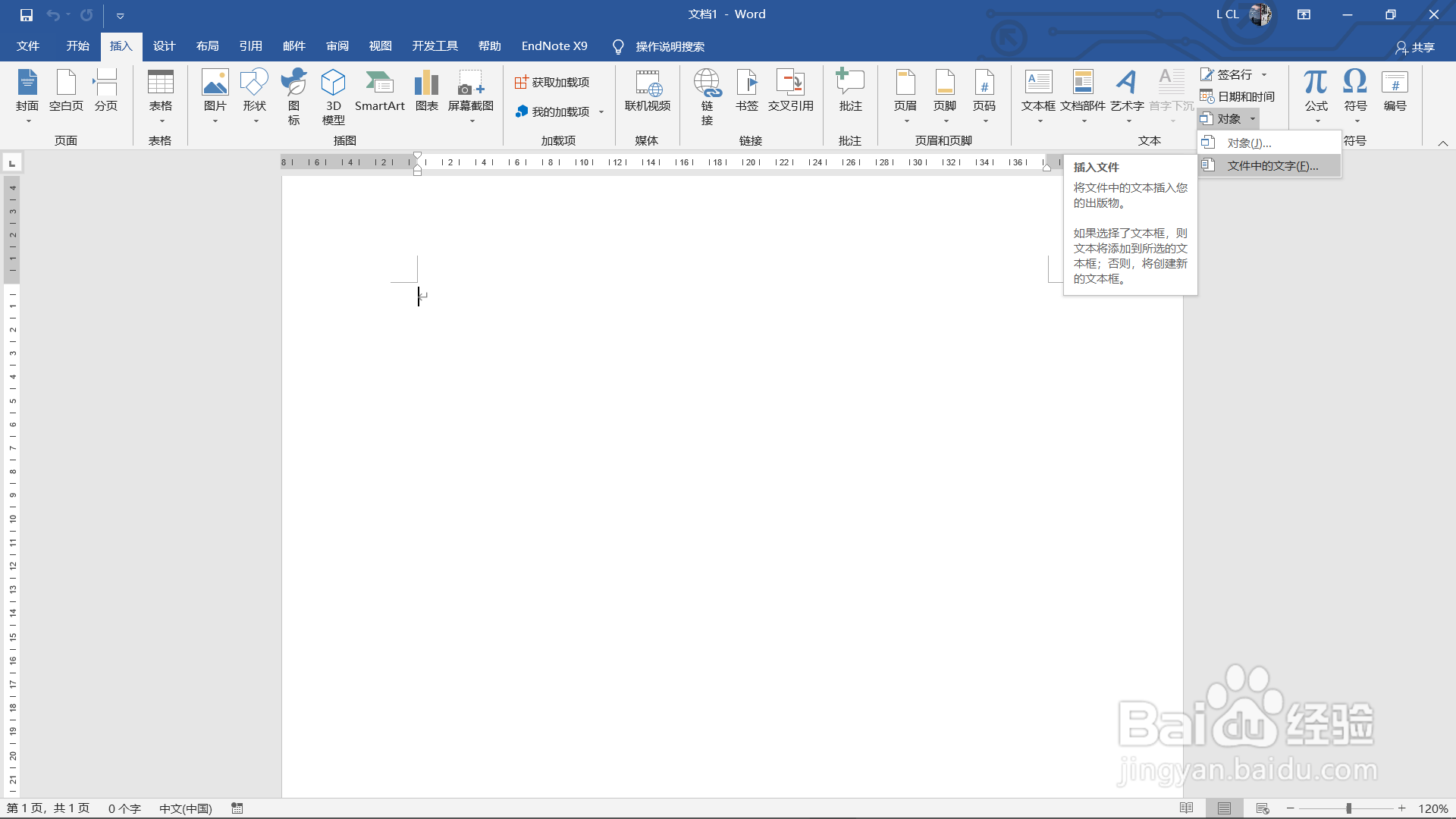
Task: Open the 设计 ribbon tab
Action: point(164,46)
